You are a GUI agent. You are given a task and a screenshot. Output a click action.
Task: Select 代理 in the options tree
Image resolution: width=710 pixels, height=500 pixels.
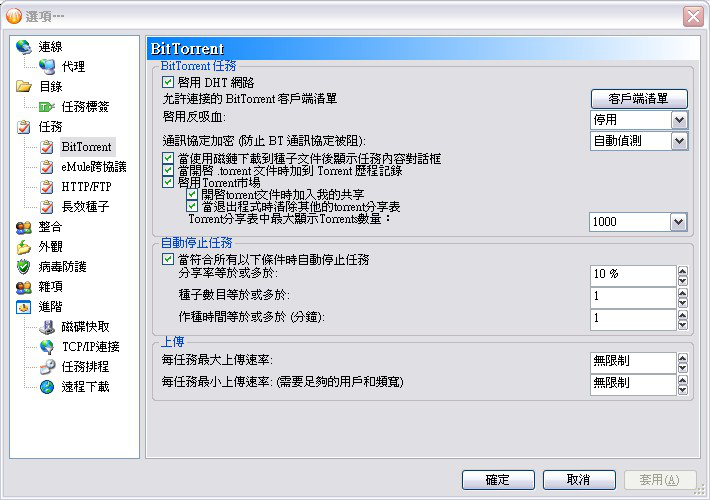(x=73, y=67)
